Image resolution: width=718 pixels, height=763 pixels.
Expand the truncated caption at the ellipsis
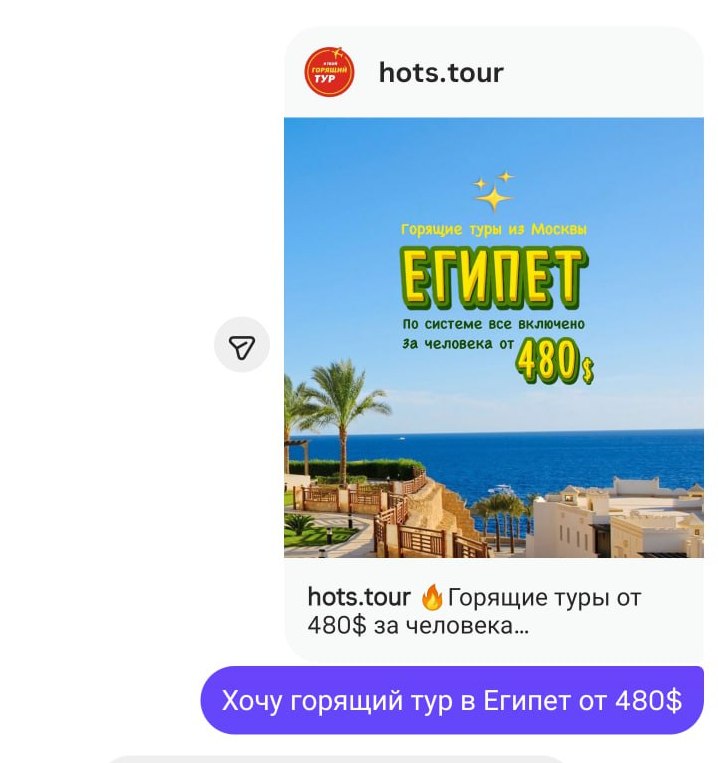point(521,626)
